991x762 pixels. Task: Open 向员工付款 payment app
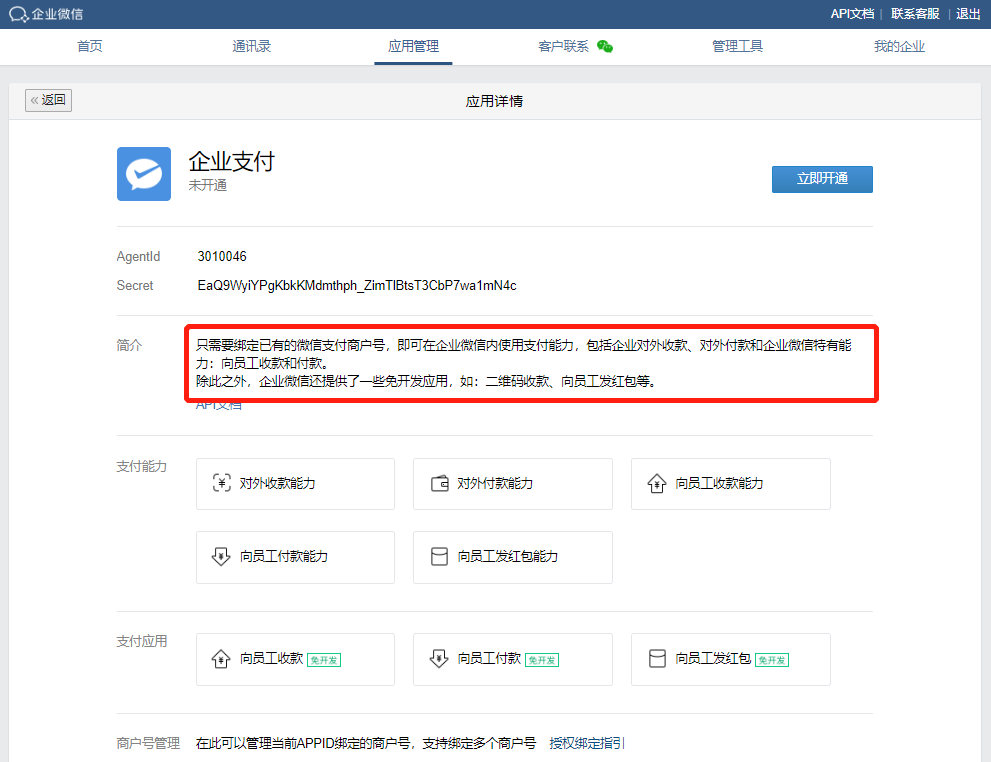pos(512,659)
